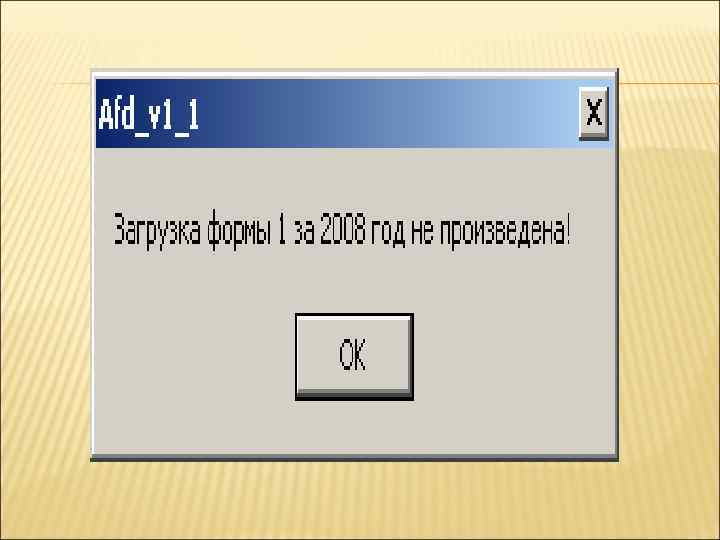Click the beige slide background outside dialog

pos(46,276)
